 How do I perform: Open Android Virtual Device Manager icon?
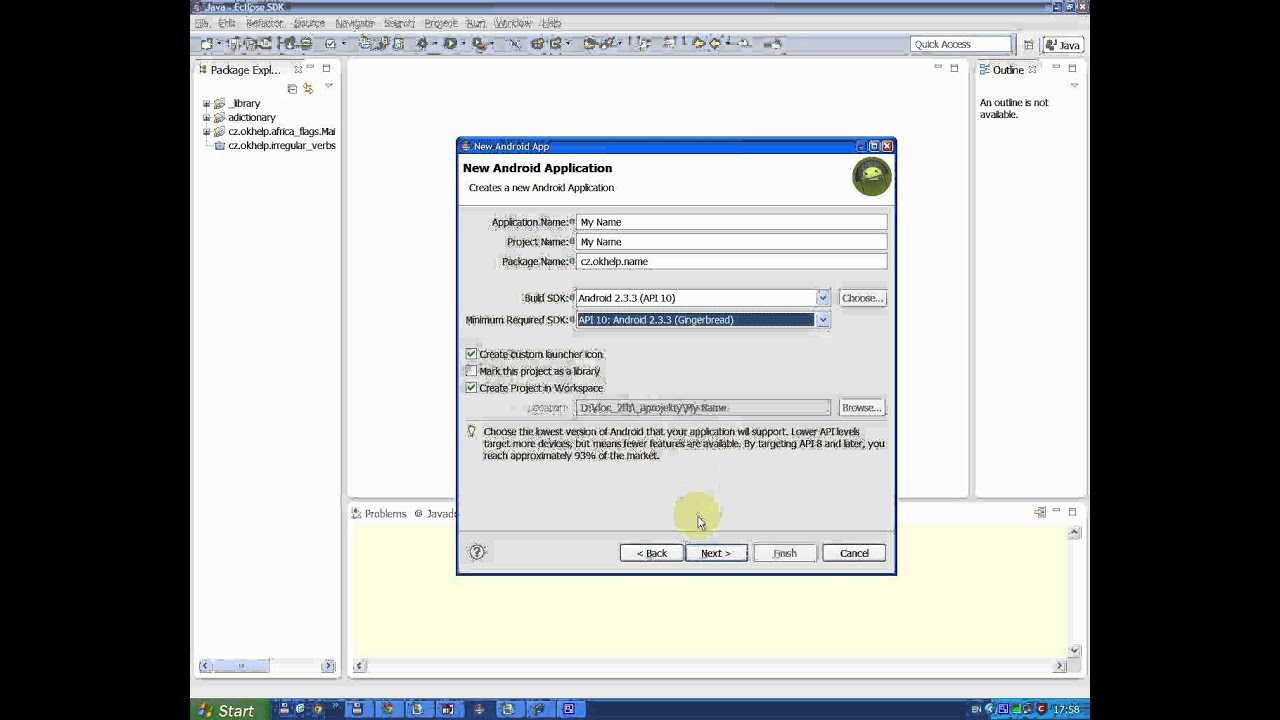tap(305, 44)
